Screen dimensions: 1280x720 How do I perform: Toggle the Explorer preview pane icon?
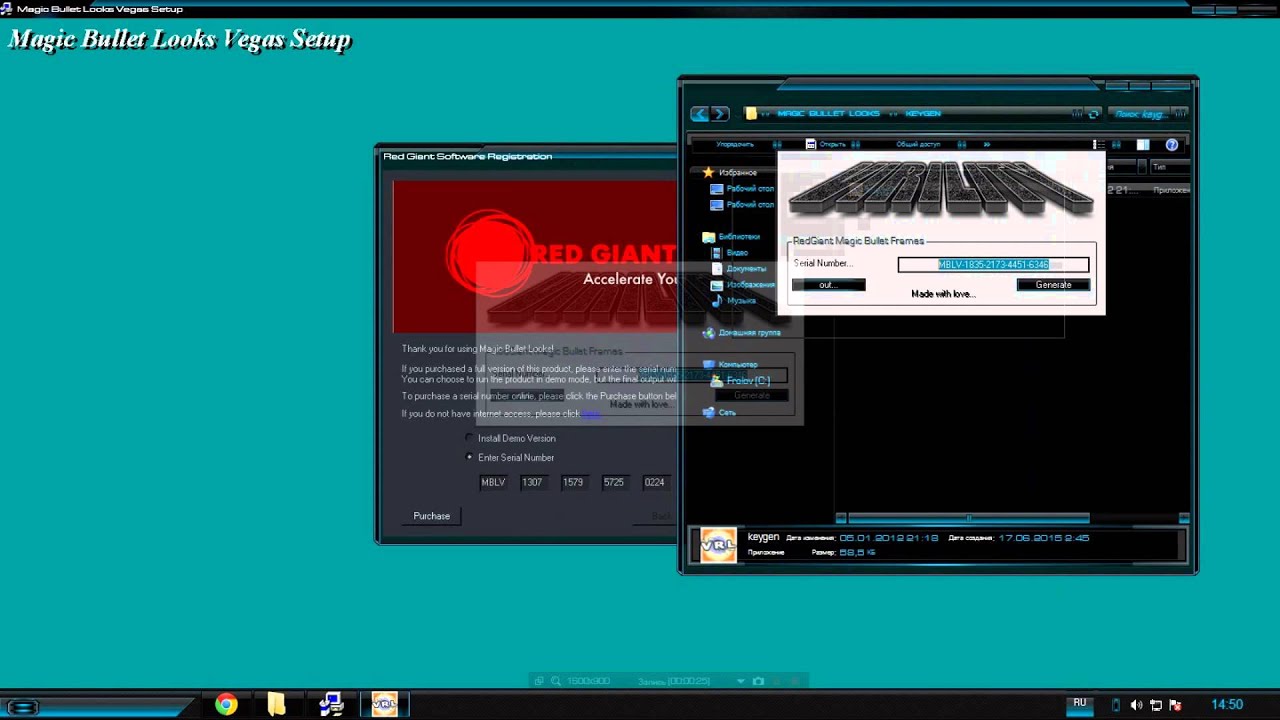[x=1143, y=144]
